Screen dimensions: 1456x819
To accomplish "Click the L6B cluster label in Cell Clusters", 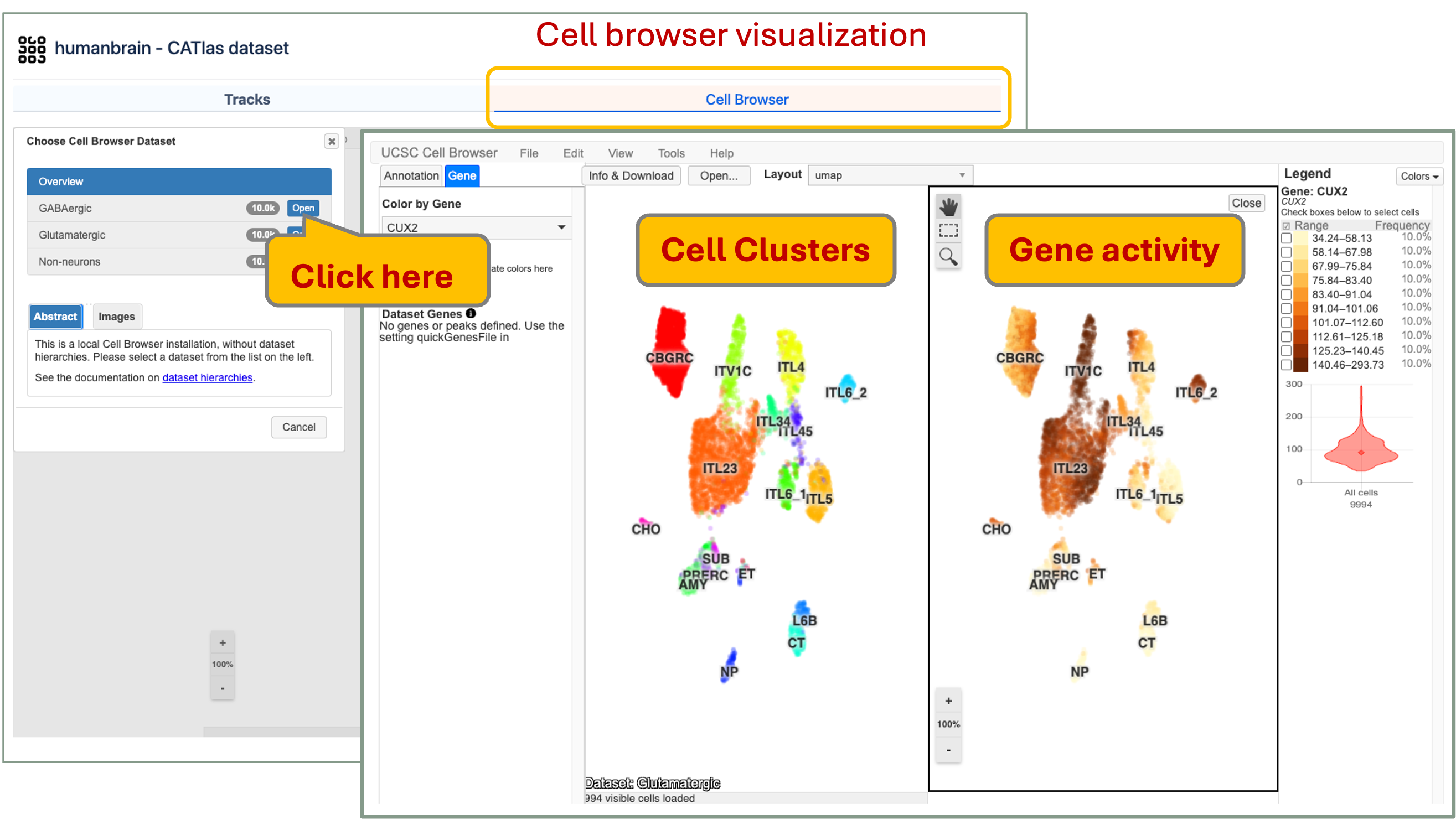I will click(804, 620).
